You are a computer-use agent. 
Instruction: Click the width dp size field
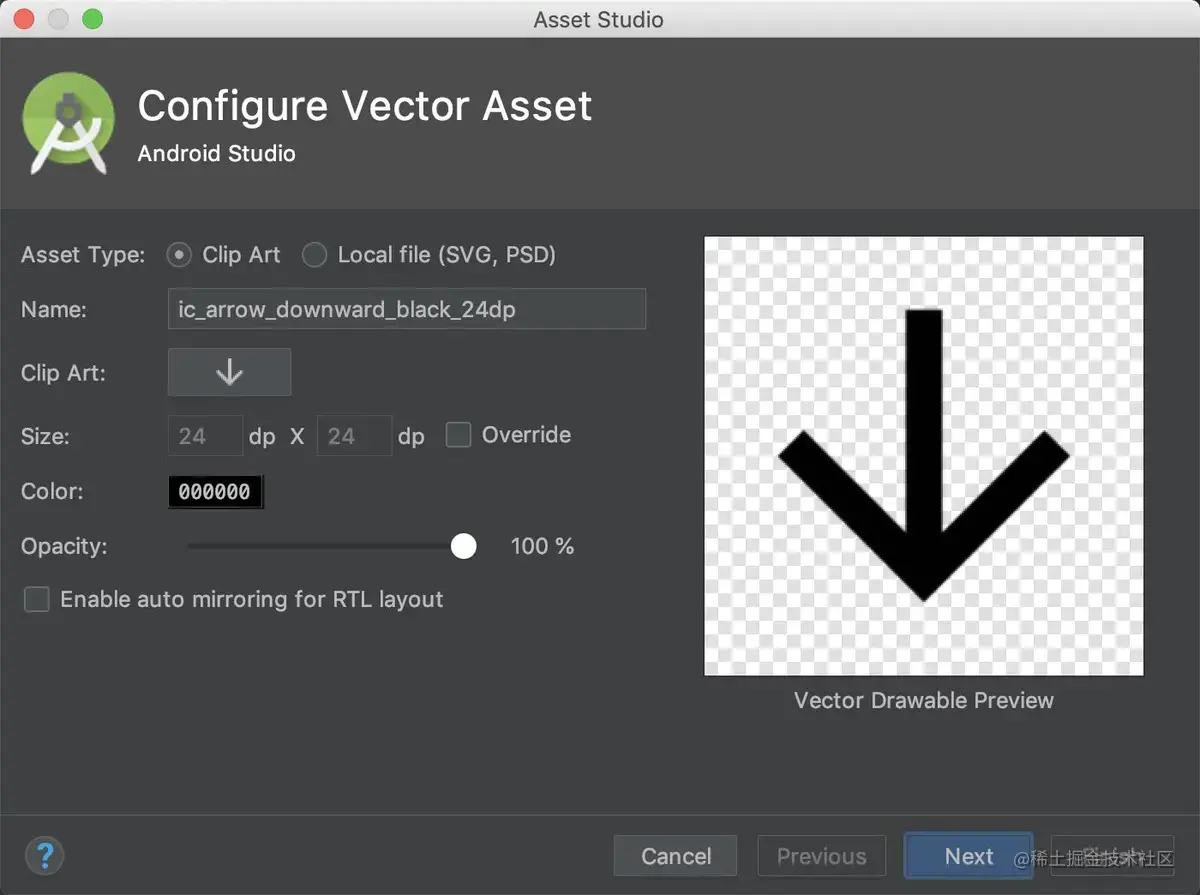pos(205,435)
